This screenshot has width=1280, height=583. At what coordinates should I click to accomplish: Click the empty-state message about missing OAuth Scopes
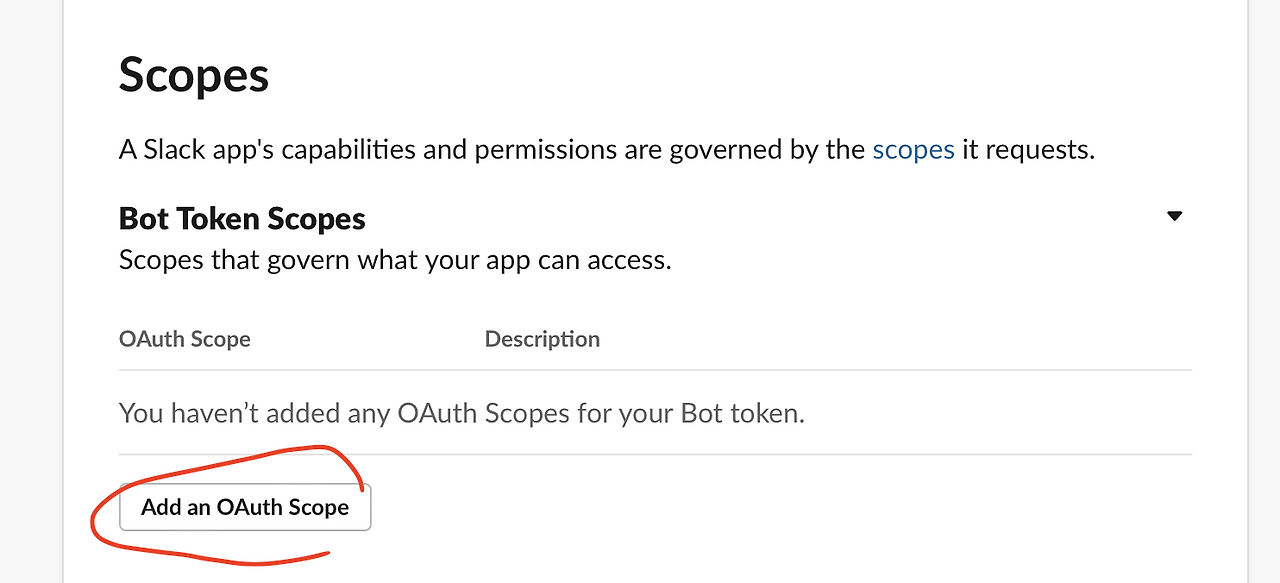click(461, 412)
